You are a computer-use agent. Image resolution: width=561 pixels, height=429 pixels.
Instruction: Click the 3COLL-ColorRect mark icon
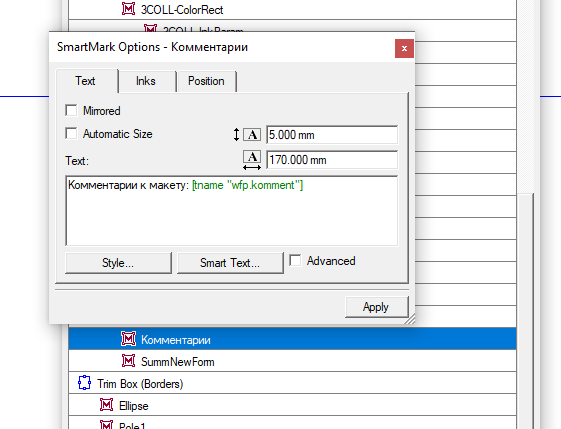[128, 9]
